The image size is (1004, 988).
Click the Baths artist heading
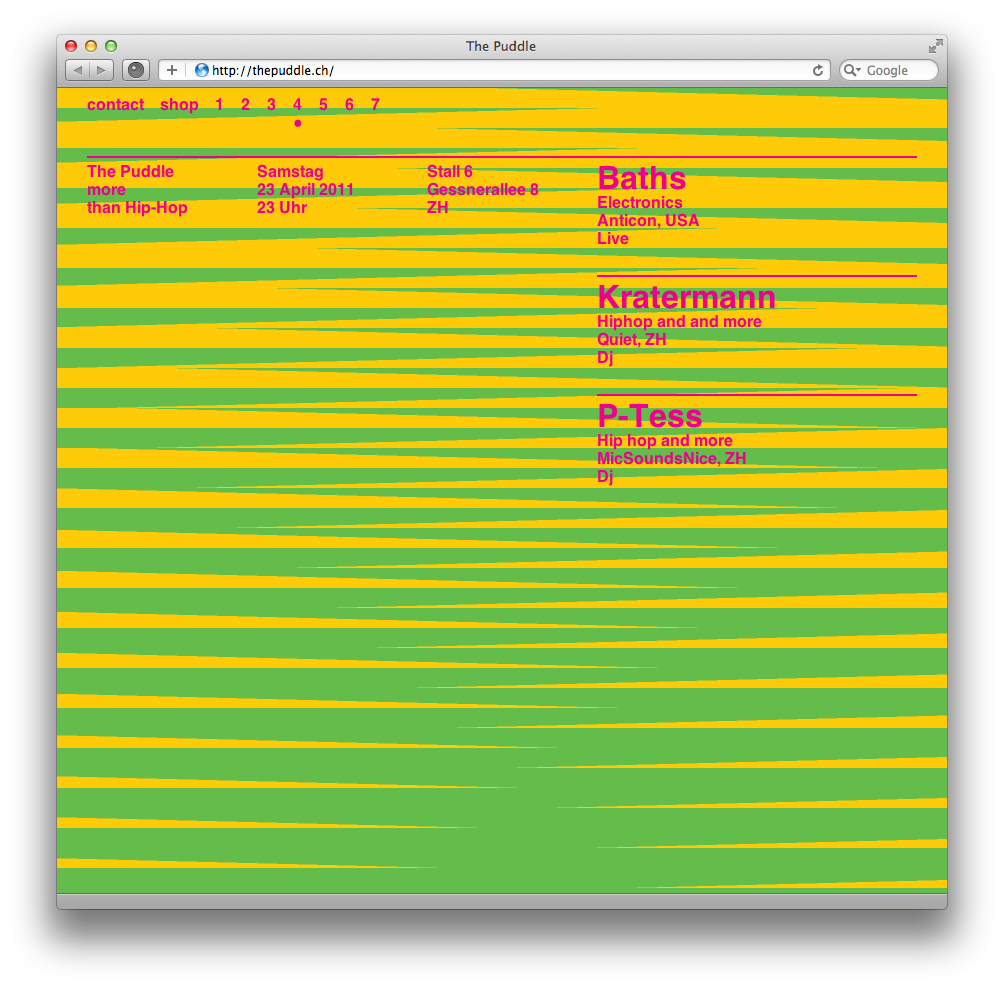pos(641,179)
